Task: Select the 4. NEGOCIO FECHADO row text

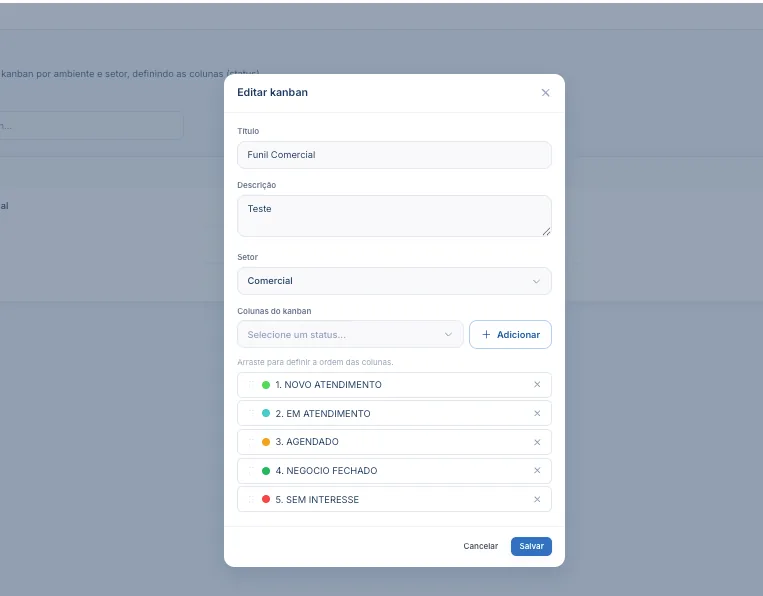Action: tap(326, 470)
